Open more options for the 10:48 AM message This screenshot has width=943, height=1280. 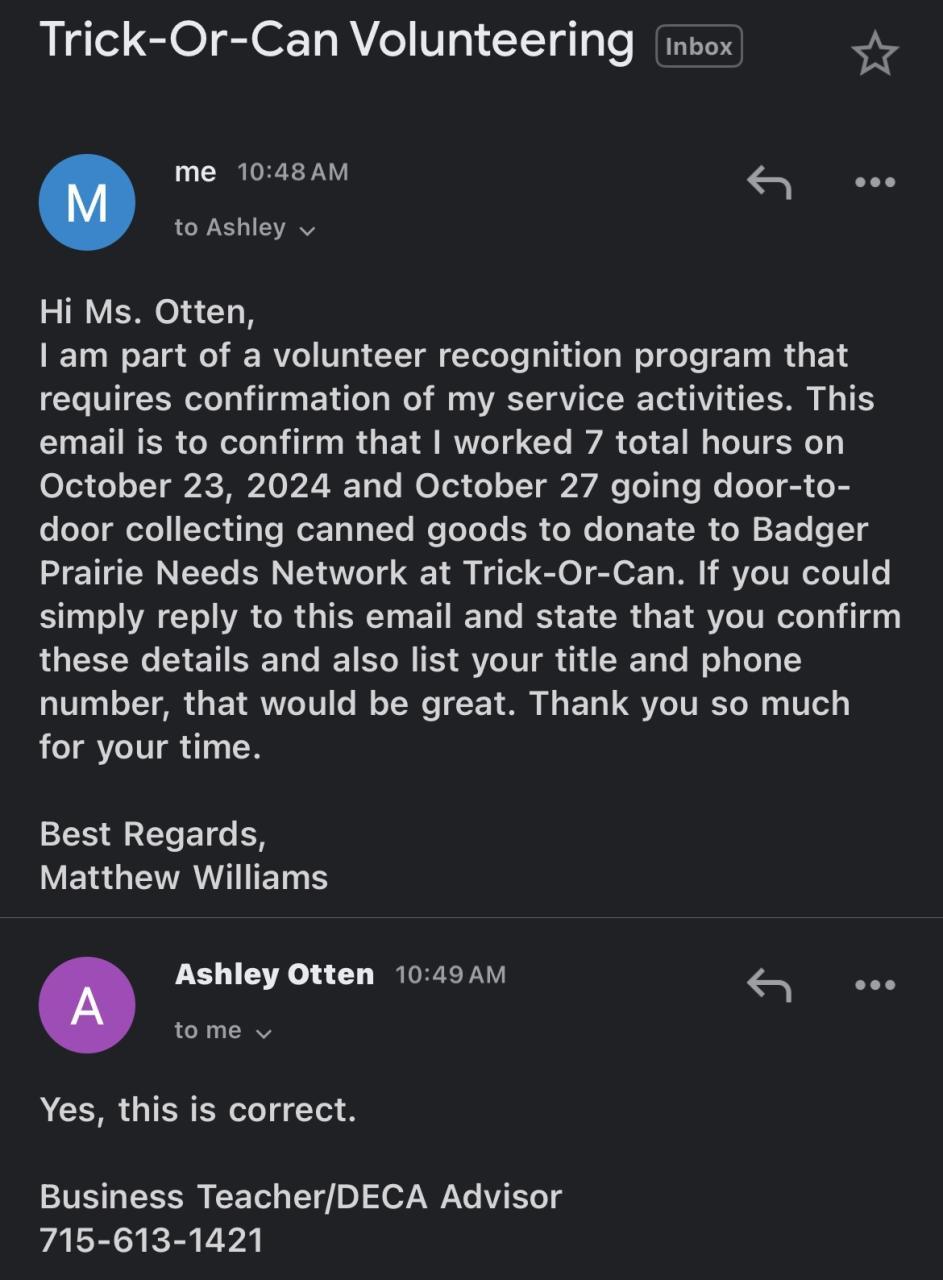tap(875, 183)
